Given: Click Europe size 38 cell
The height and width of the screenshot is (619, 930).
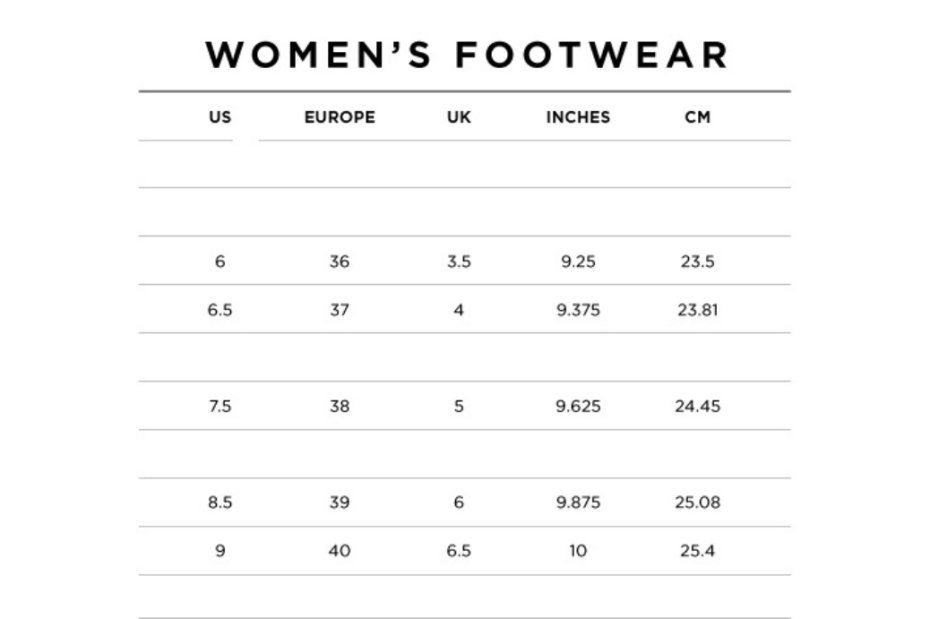Looking at the screenshot, I should [x=340, y=406].
